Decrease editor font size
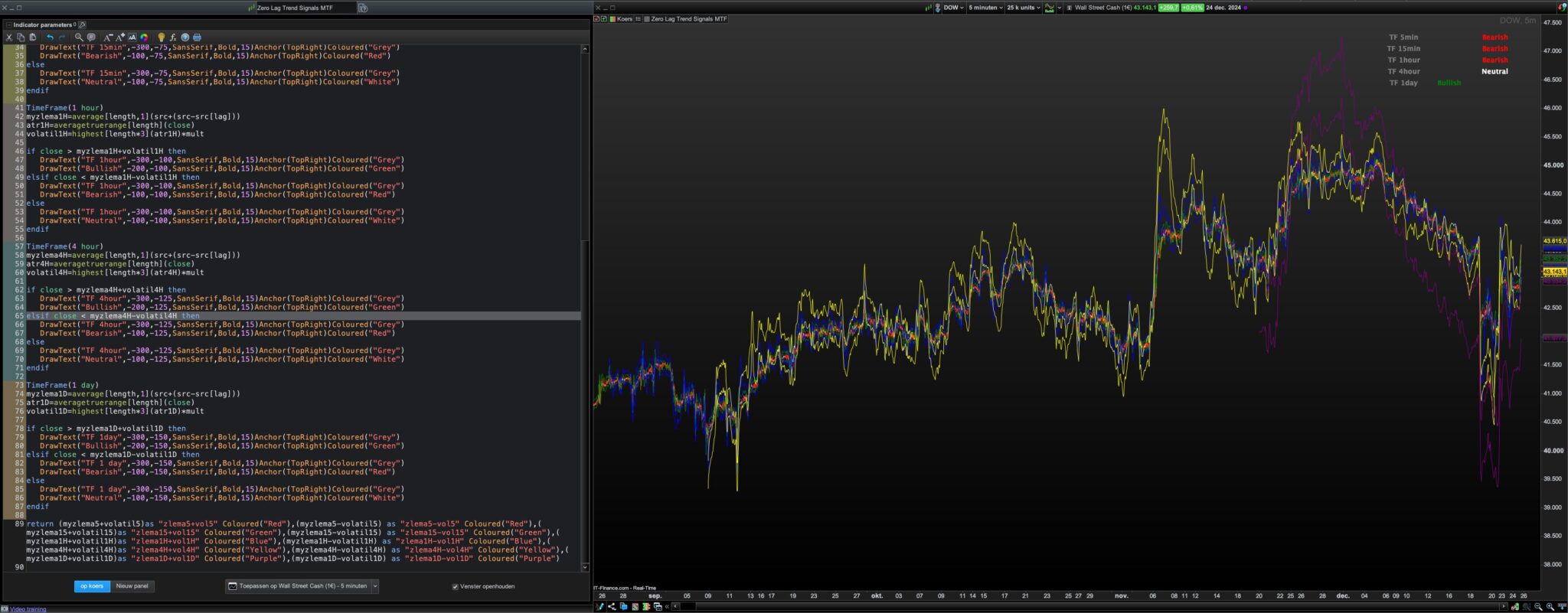Image resolution: width=1568 pixels, height=613 pixels. [108, 37]
